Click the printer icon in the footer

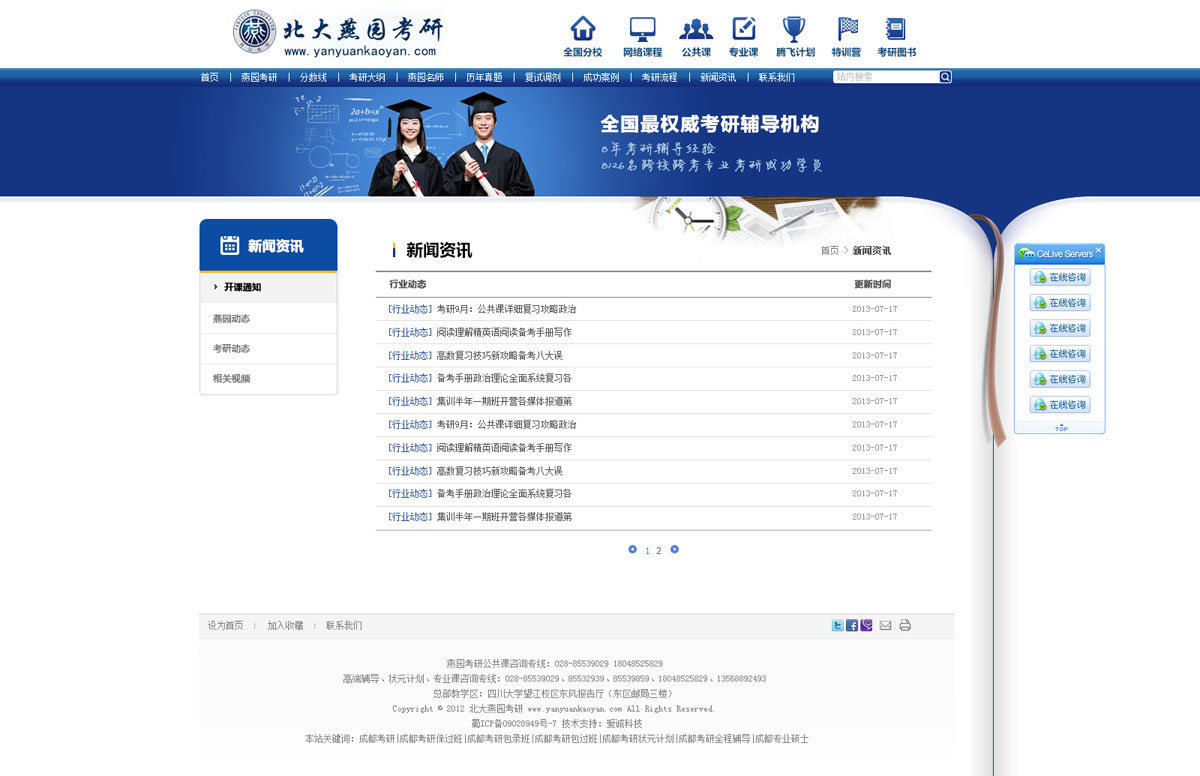[905, 625]
